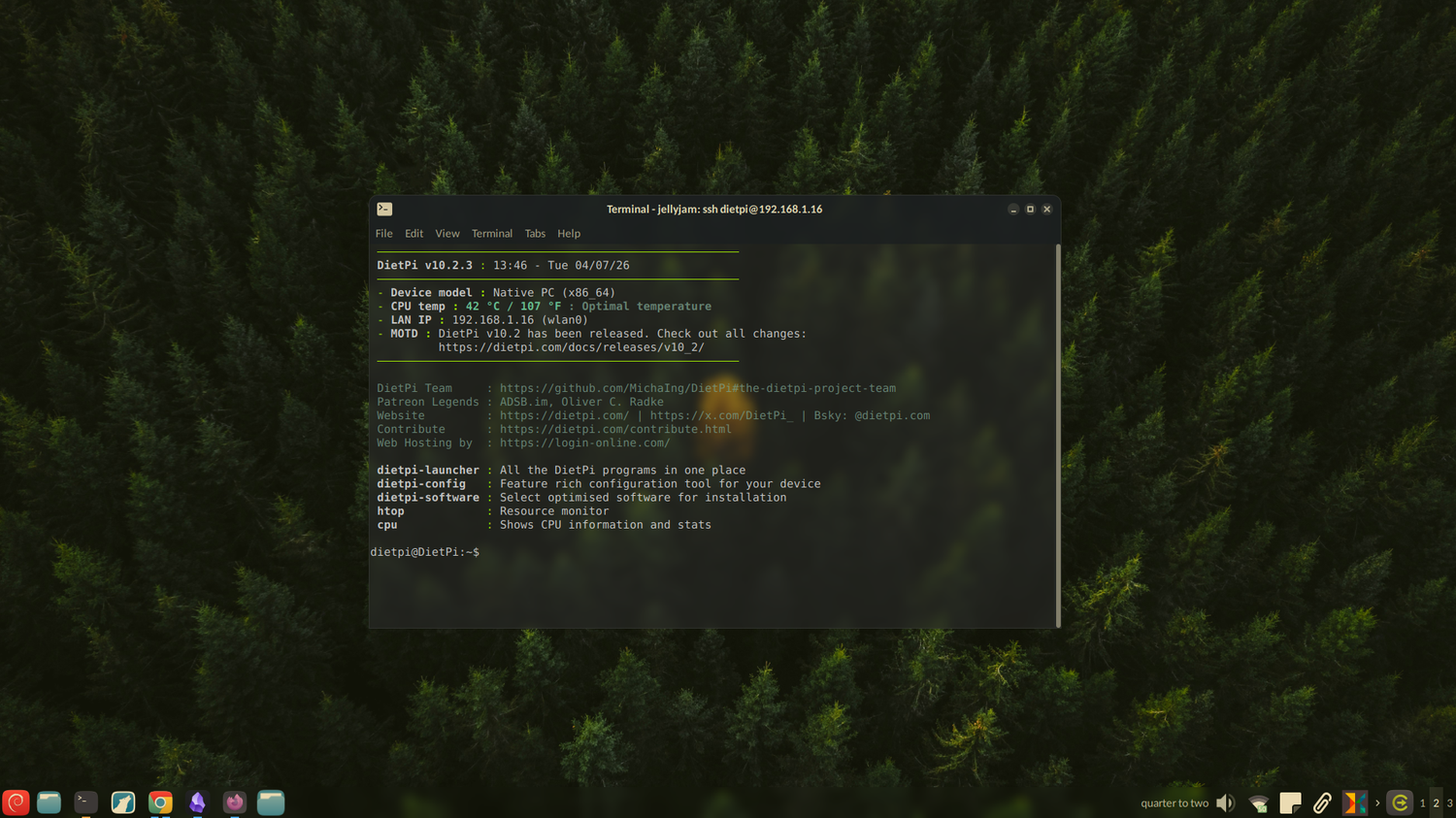Open the volume speaker tray icon
The image size is (1456, 818).
pyautogui.click(x=1226, y=803)
